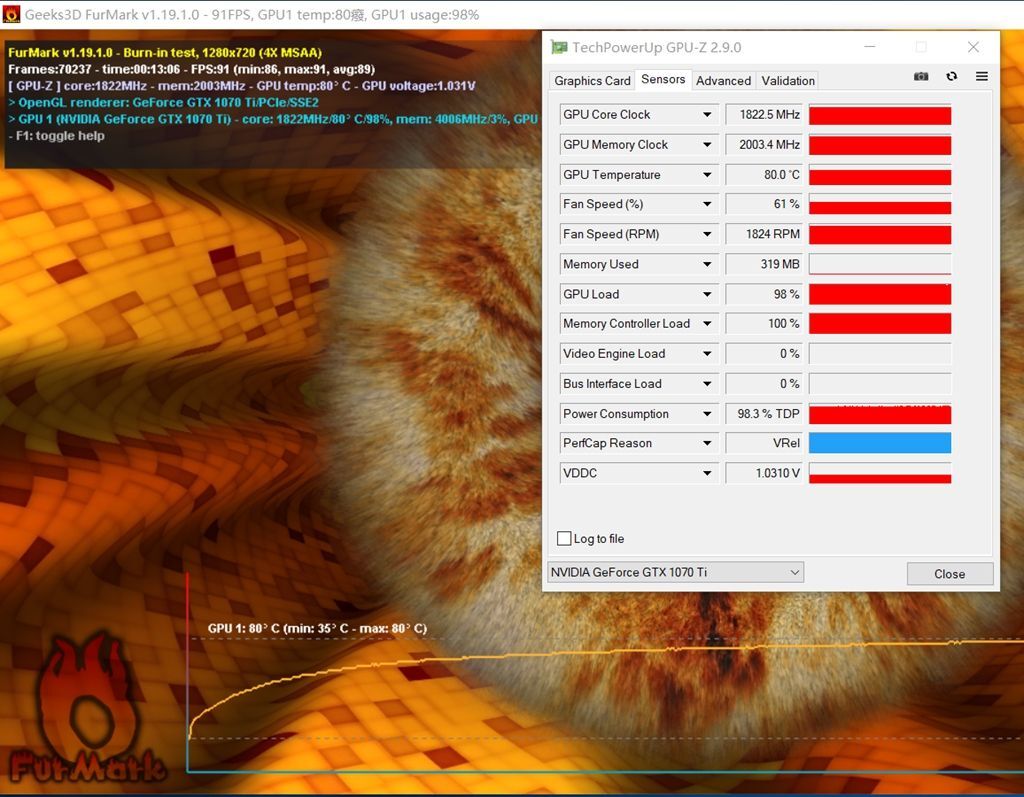Click the 'F1: toggle help' text in FurMark

(x=56, y=136)
